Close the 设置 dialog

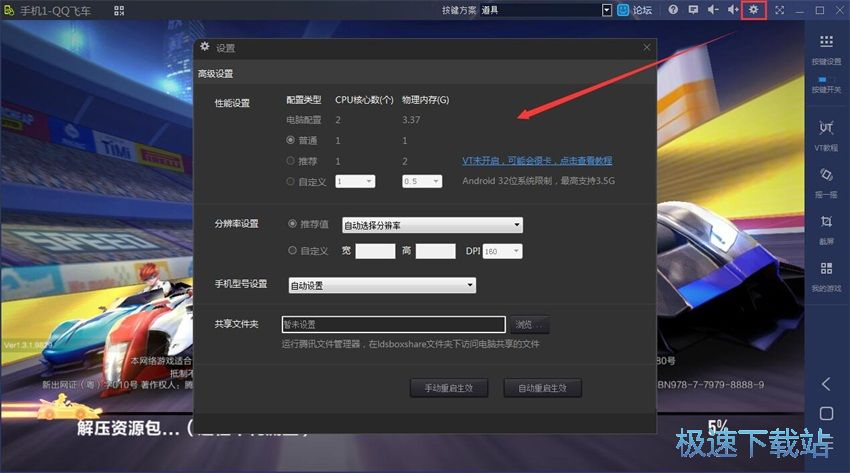647,47
